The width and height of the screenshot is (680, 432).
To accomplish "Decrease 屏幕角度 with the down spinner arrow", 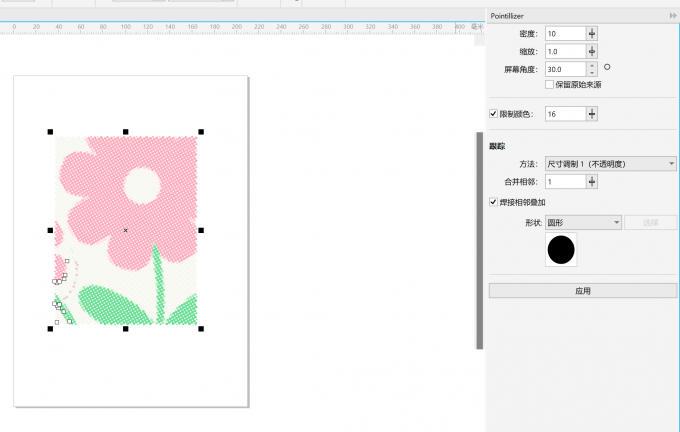I will [592, 73].
